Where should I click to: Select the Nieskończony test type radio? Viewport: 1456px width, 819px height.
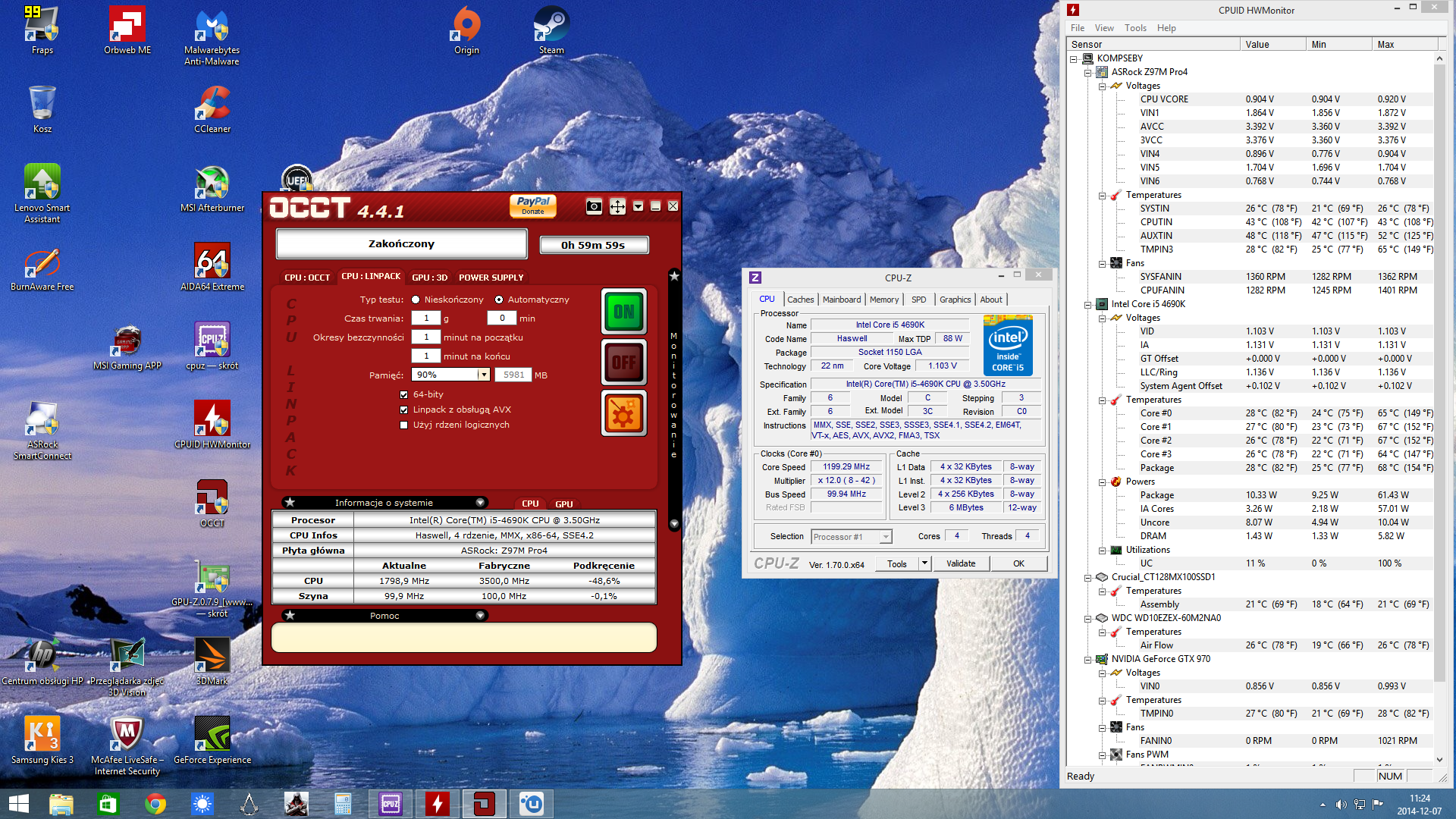coord(416,300)
